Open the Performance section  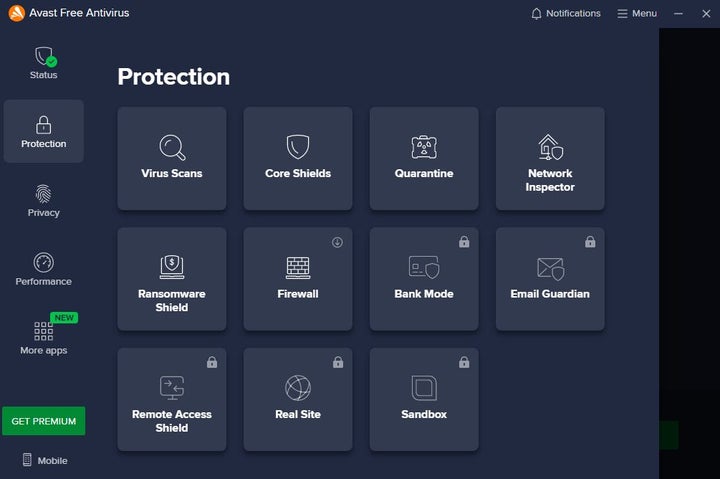pos(43,269)
